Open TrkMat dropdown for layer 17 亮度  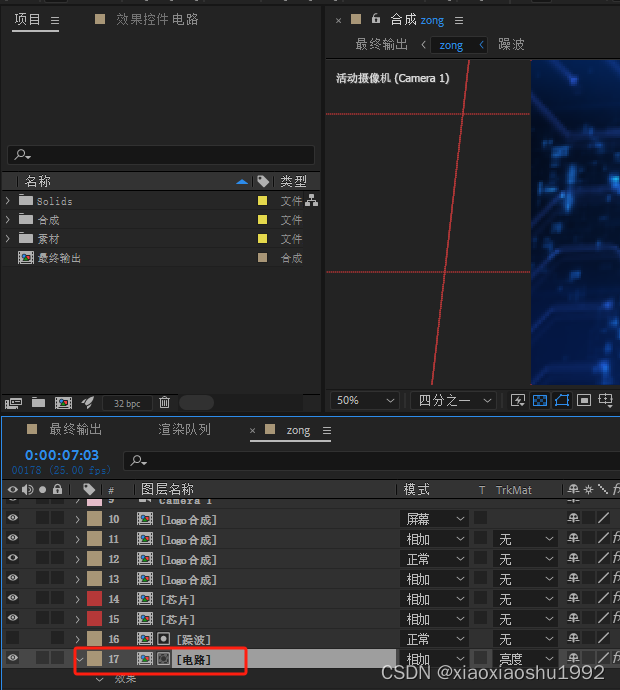[x=525, y=659]
